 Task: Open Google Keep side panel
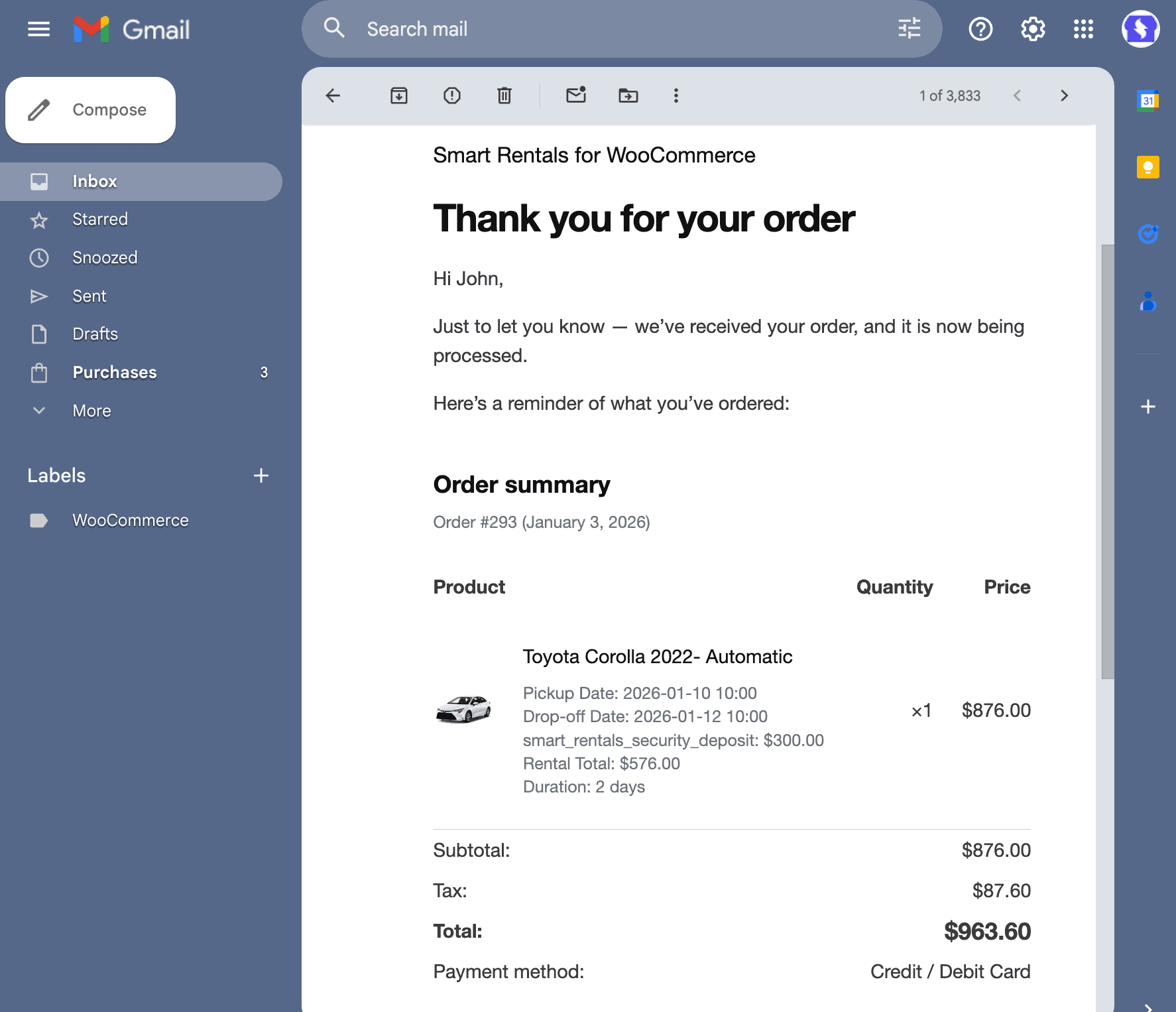coord(1147,167)
